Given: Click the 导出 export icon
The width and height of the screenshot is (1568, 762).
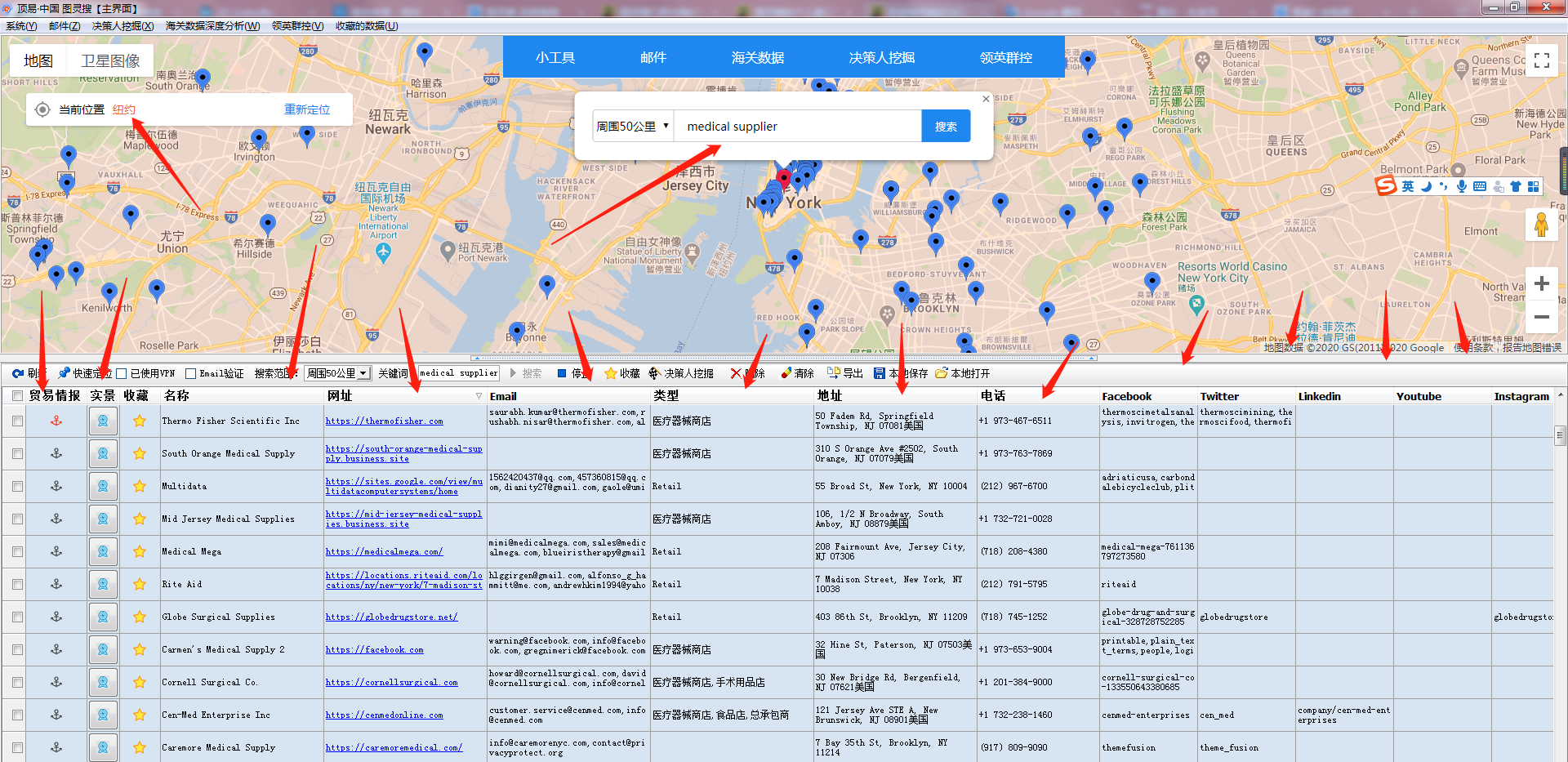Looking at the screenshot, I should coord(834,373).
